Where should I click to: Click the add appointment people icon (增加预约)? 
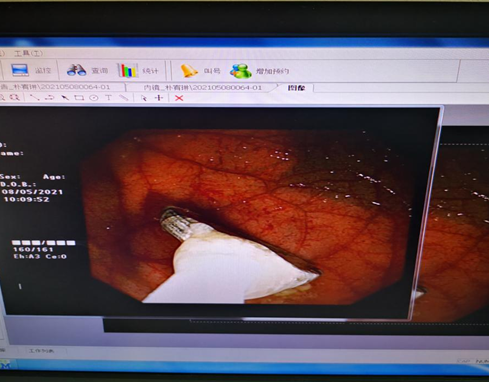[241, 71]
